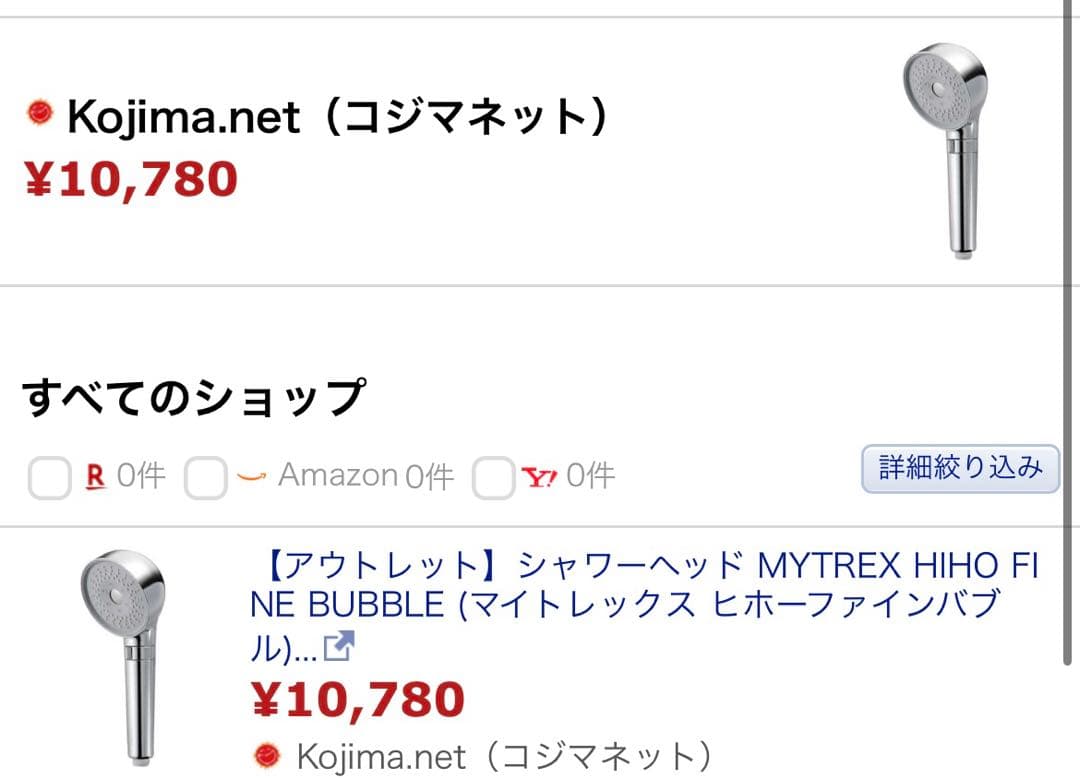Viewport: 1080px width, 780px height.
Task: Enable the Rakuten 0件 checkbox
Action: (50, 475)
